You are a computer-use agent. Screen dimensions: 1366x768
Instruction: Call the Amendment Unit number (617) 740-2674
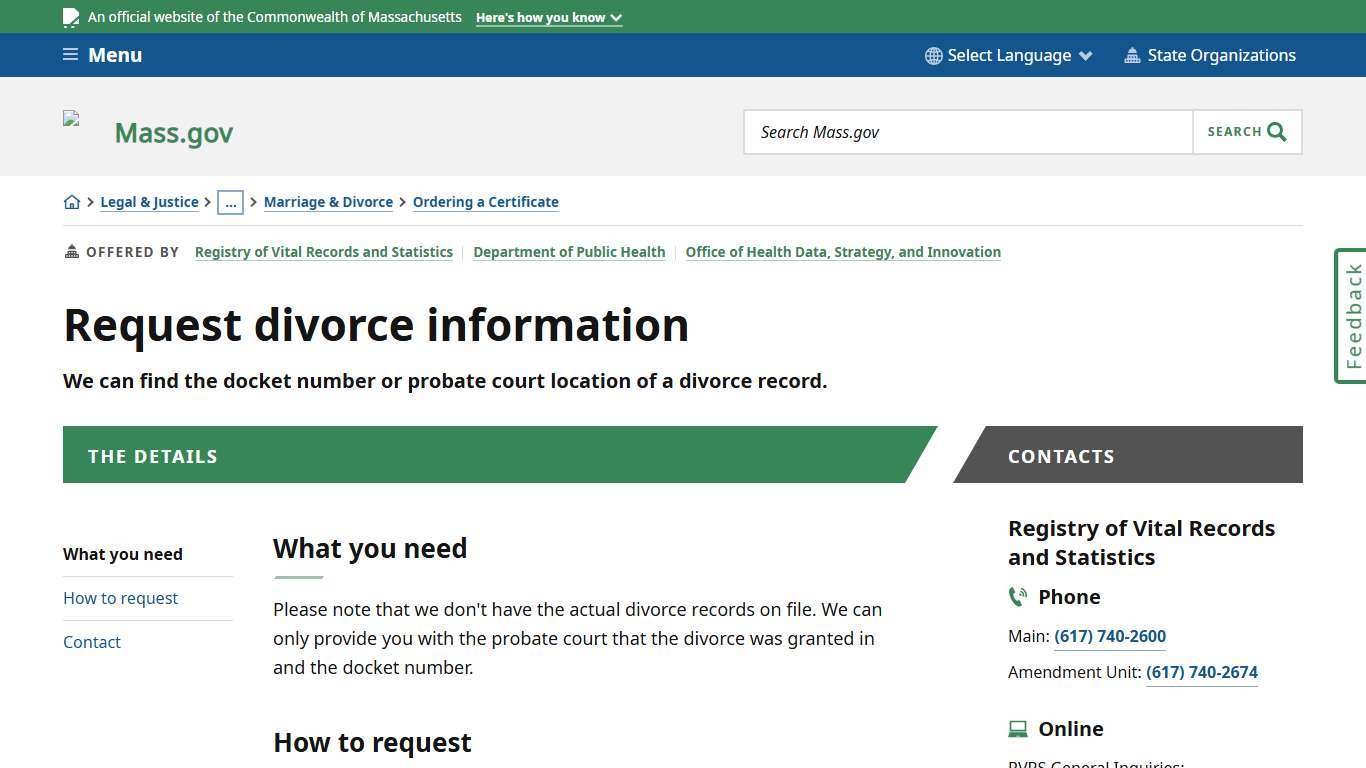tap(1202, 672)
